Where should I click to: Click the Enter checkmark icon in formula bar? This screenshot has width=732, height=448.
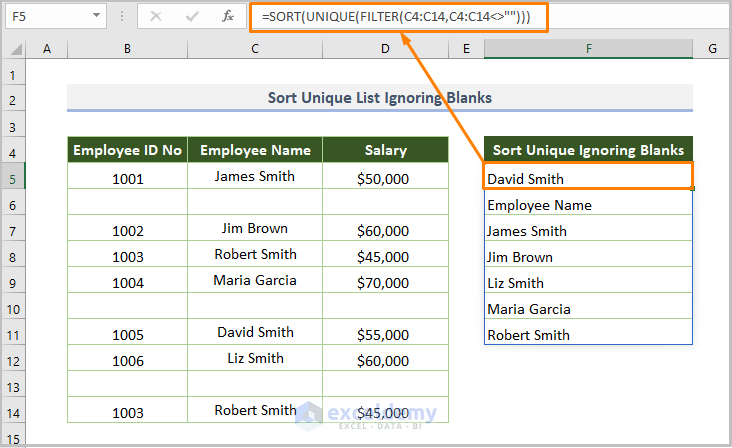click(192, 17)
